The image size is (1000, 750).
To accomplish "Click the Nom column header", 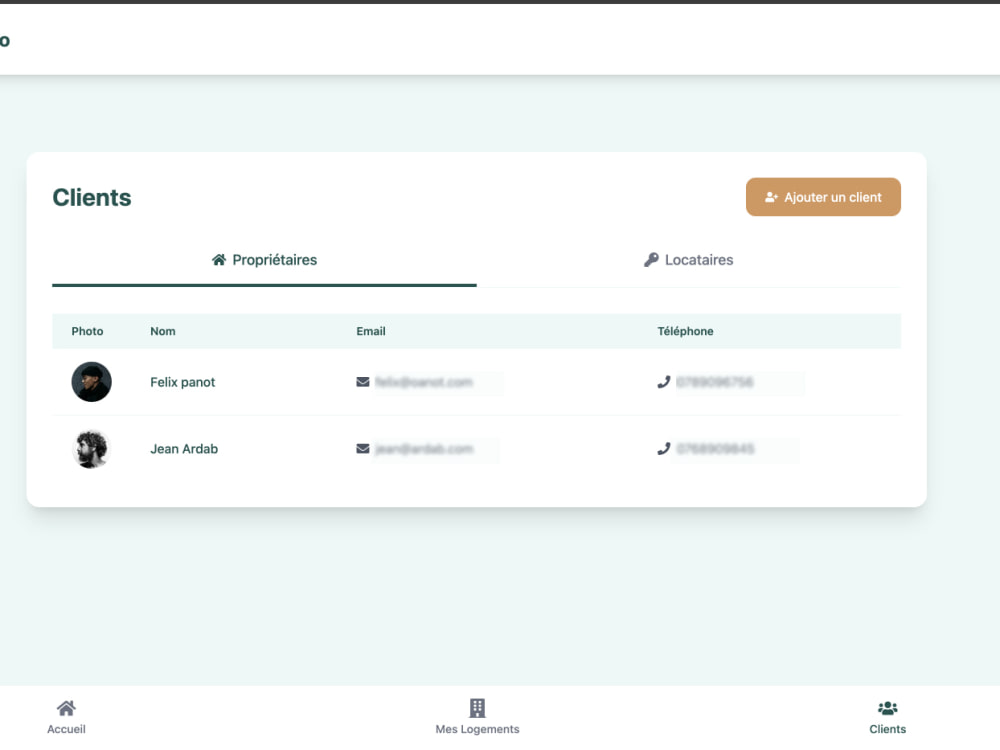I will click(163, 331).
